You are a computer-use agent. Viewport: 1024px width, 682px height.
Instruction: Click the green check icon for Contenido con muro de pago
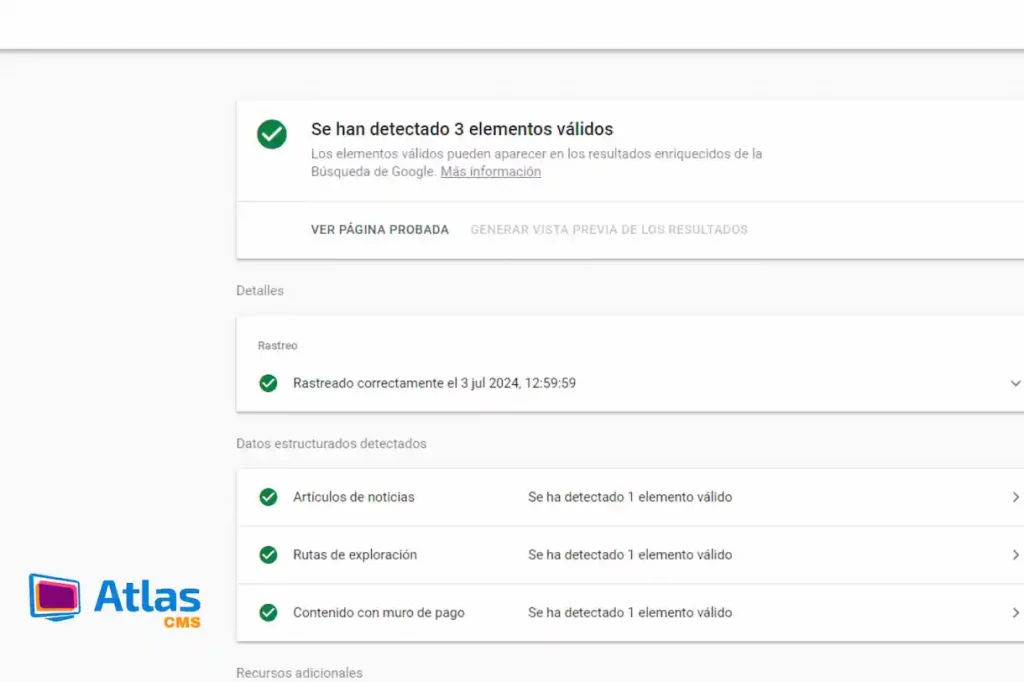pyautogui.click(x=268, y=613)
